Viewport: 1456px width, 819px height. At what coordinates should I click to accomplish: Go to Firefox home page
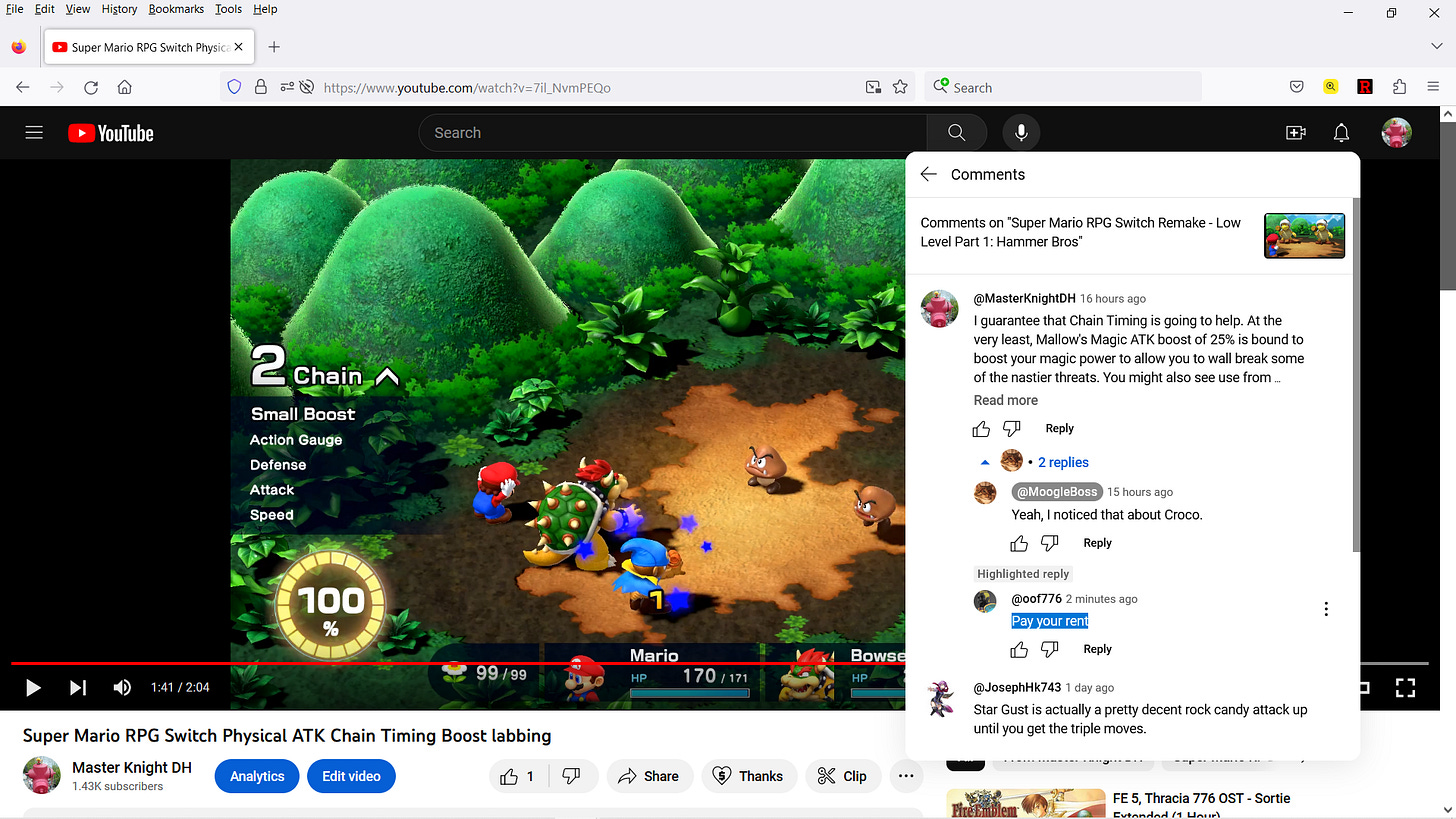point(125,87)
